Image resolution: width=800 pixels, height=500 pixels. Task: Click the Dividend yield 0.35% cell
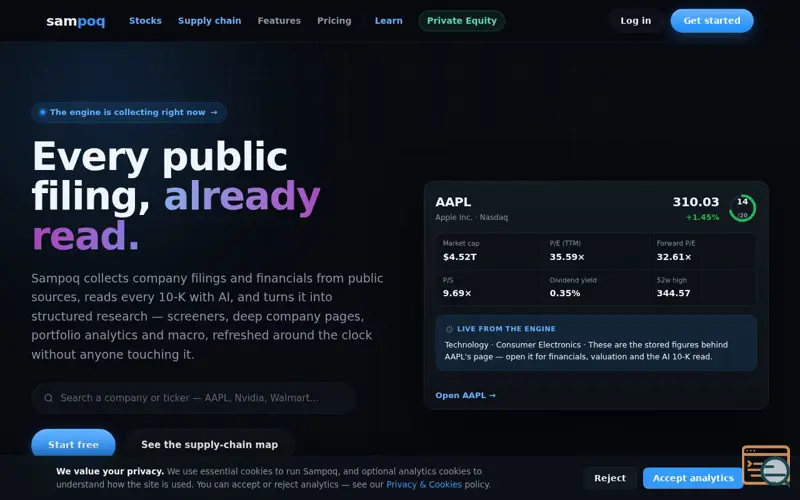coord(595,287)
